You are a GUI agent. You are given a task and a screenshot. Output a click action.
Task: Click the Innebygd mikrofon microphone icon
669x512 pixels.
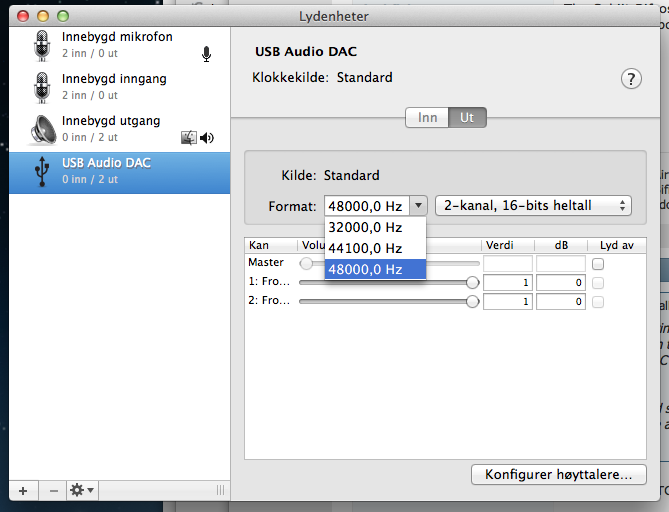point(41,46)
